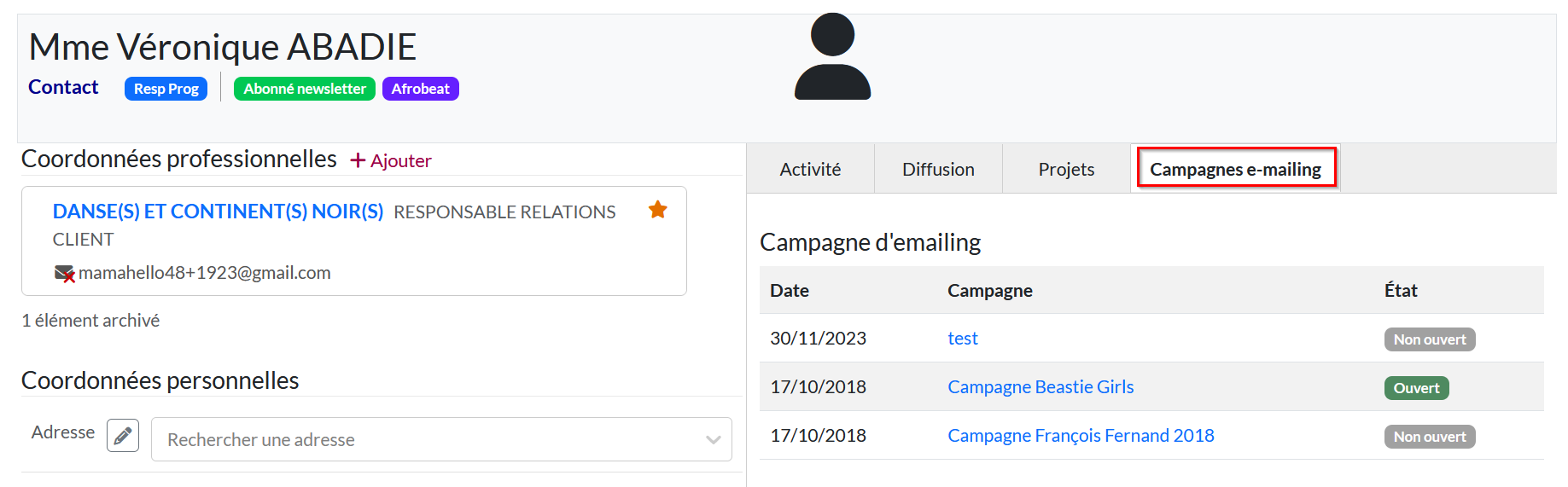This screenshot has height=487, width=1568.
Task: Open Campagne Beastie Girls link
Action: pyautogui.click(x=1040, y=387)
